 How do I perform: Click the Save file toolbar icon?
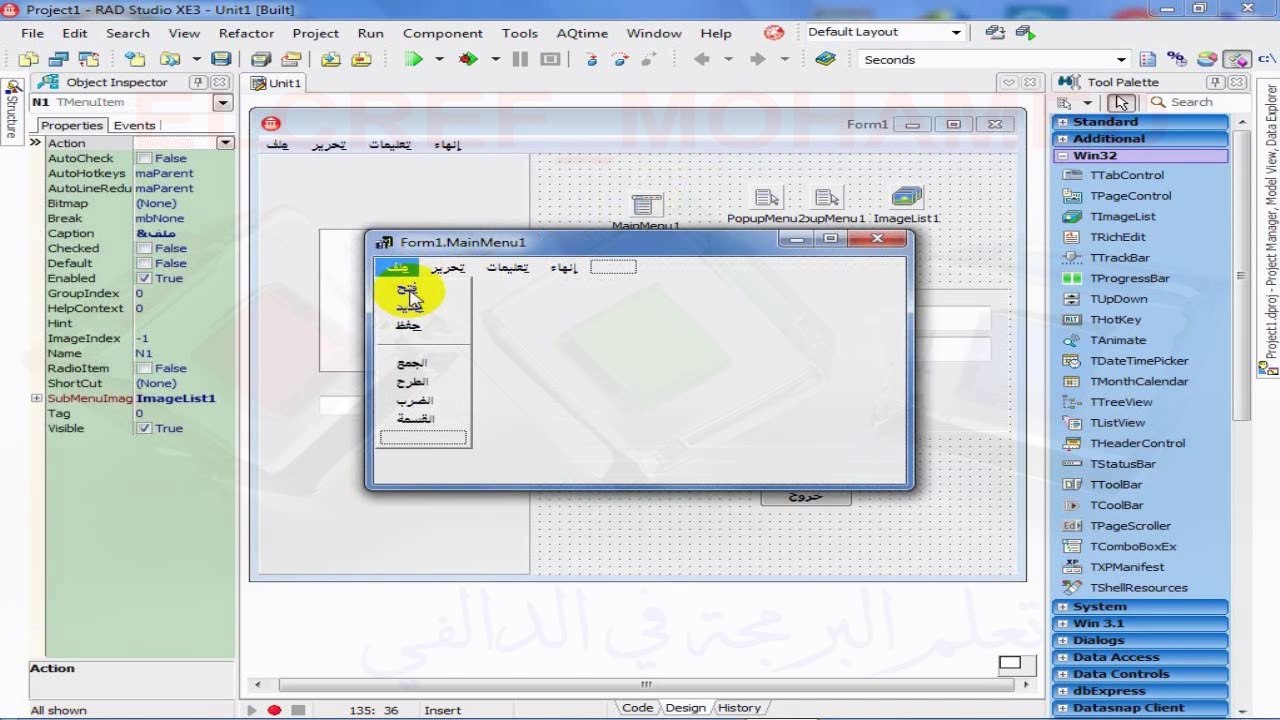pyautogui.click(x=221, y=60)
